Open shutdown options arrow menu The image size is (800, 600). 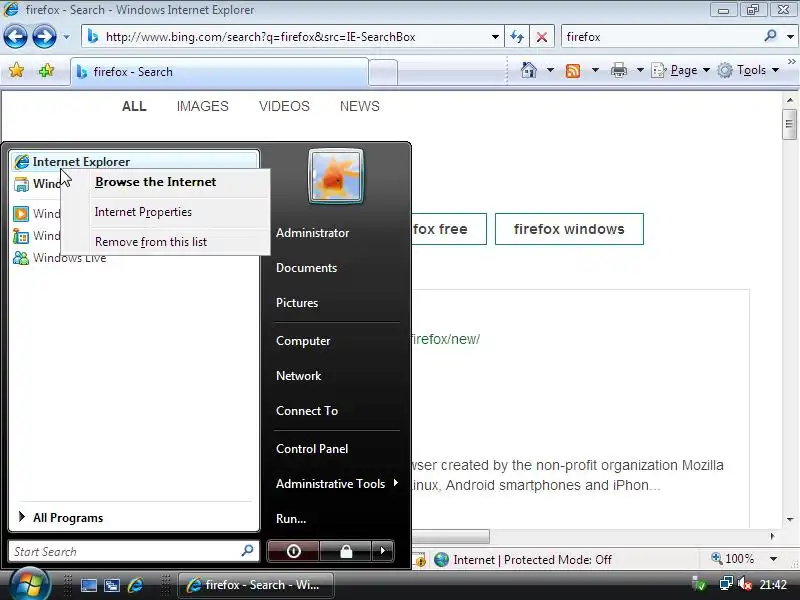click(x=383, y=551)
